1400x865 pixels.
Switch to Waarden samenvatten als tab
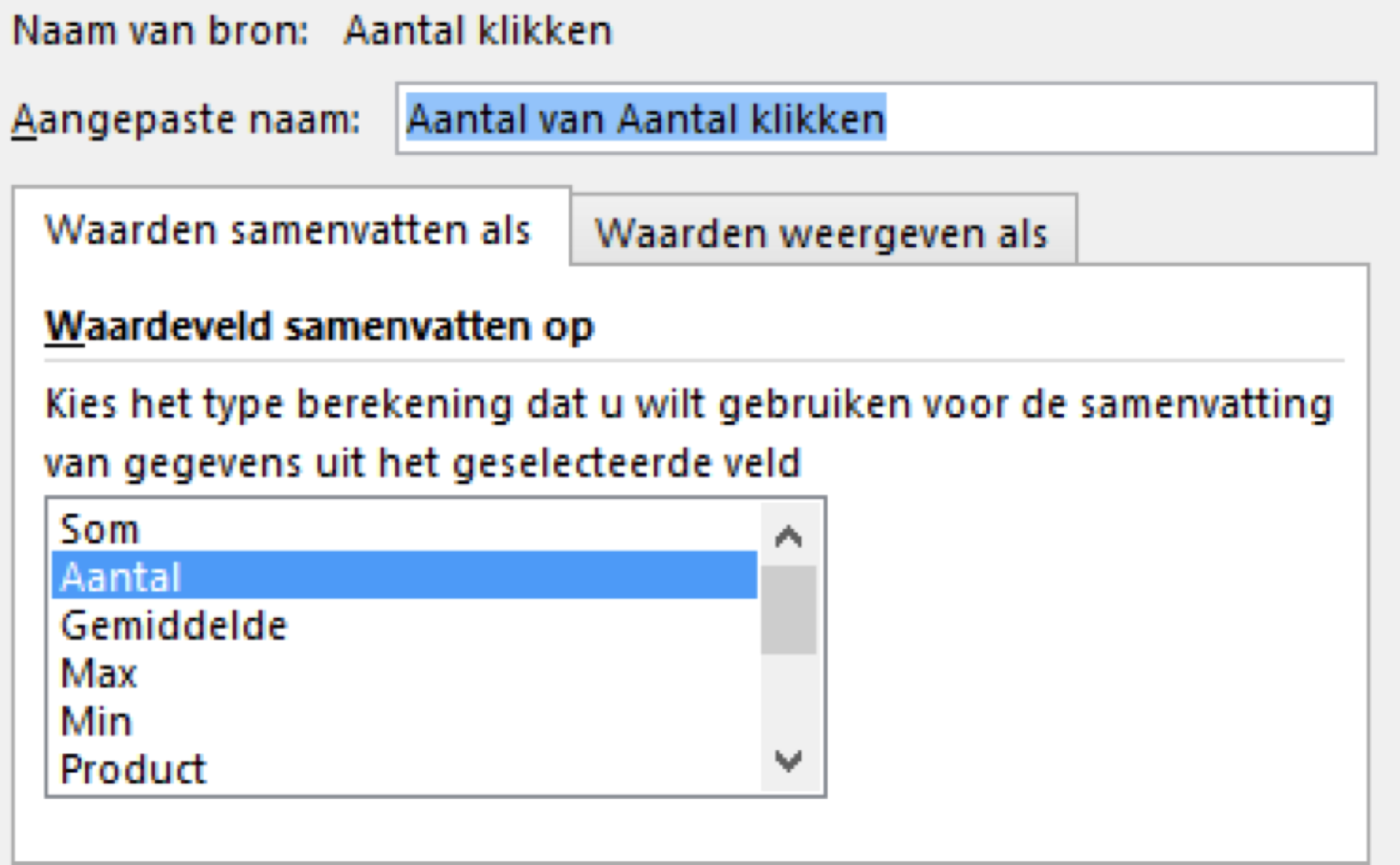point(288,230)
